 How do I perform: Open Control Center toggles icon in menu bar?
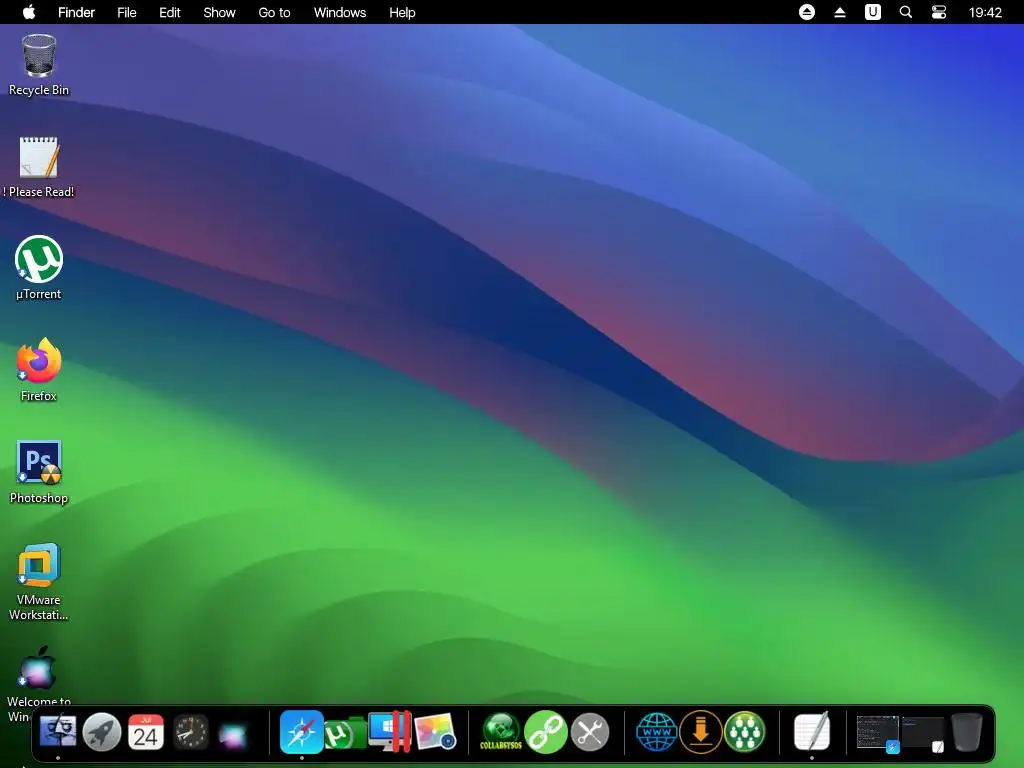pos(938,12)
